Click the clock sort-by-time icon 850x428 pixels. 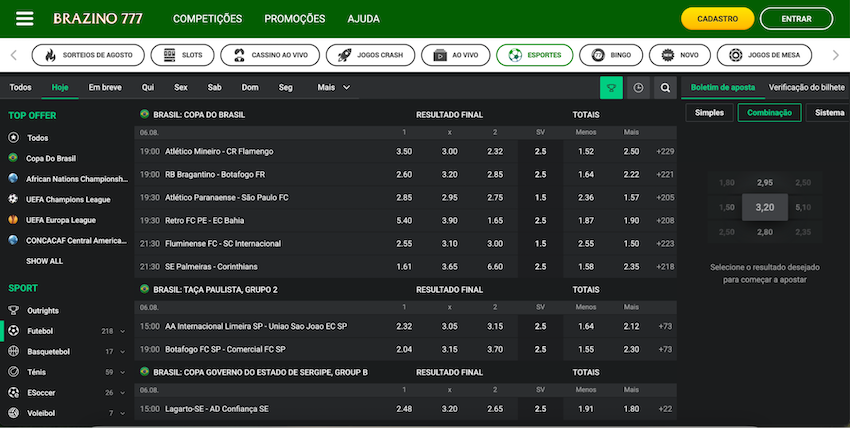point(638,88)
